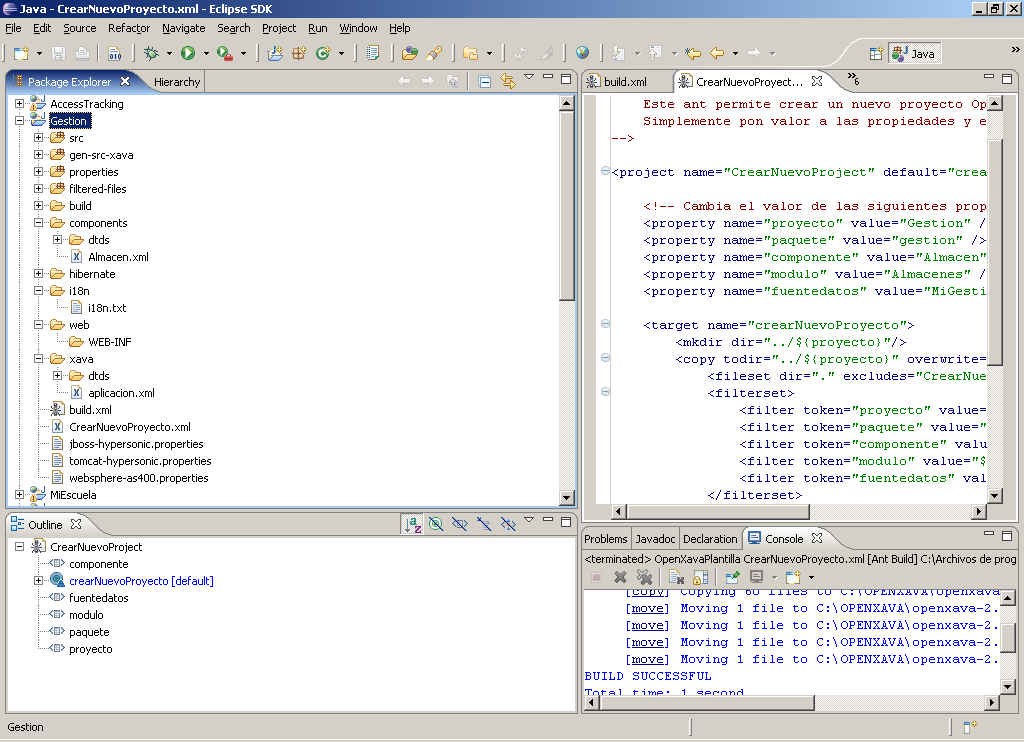
Task: Open the Run button dropdown arrow
Action: pos(206,53)
